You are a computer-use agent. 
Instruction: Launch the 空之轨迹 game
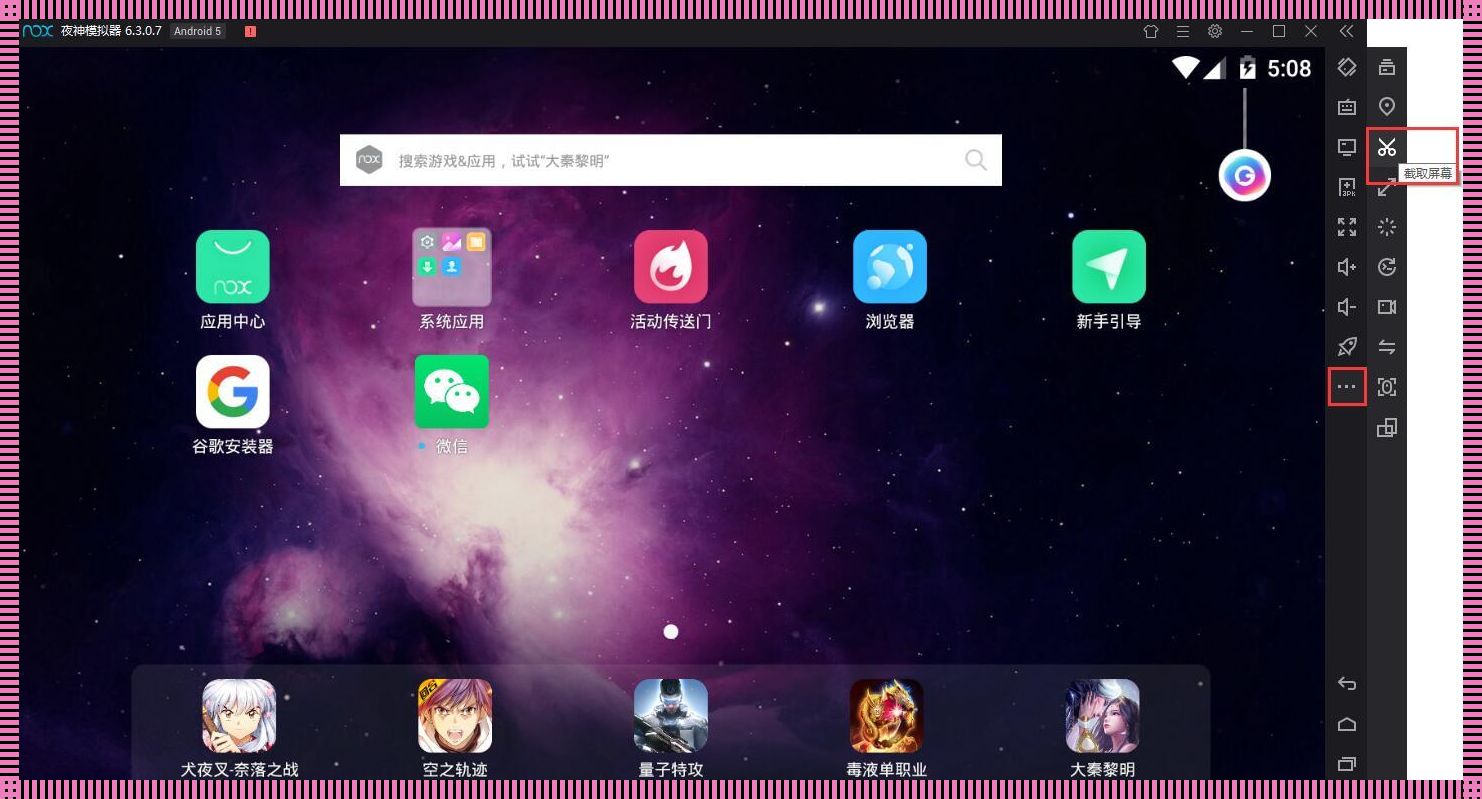pyautogui.click(x=455, y=716)
